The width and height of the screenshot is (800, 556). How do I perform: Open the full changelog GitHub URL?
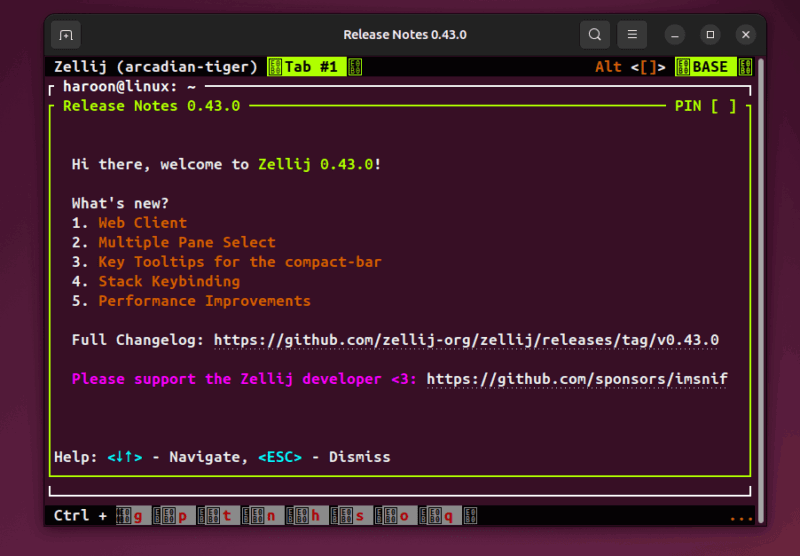click(466, 340)
